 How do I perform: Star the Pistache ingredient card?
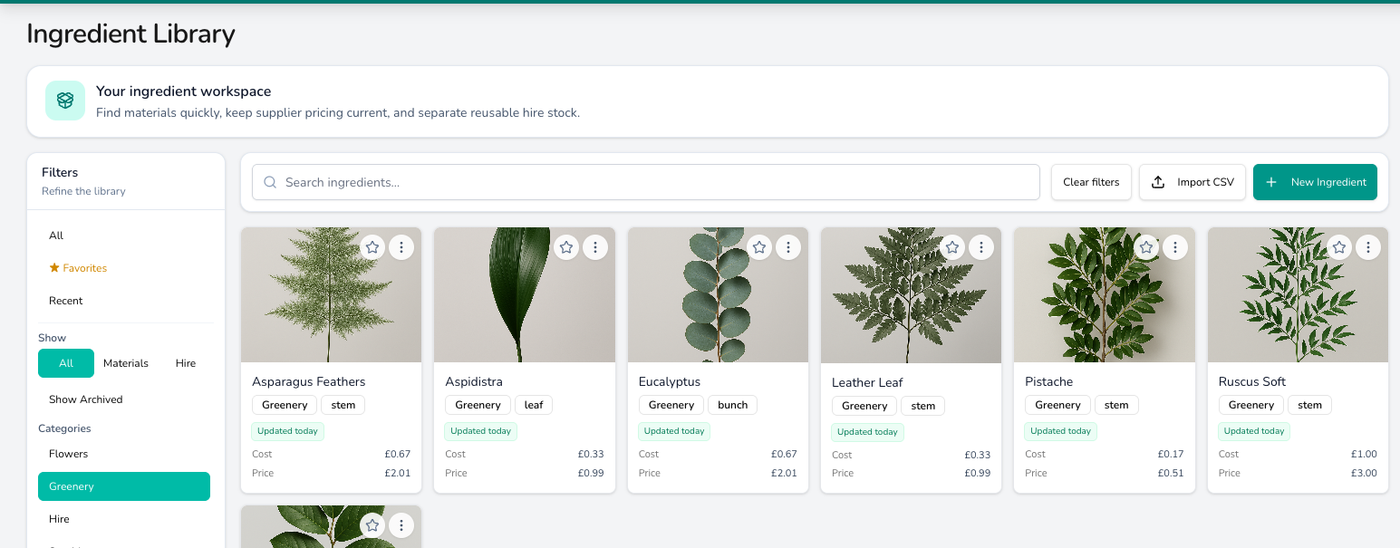(1146, 247)
